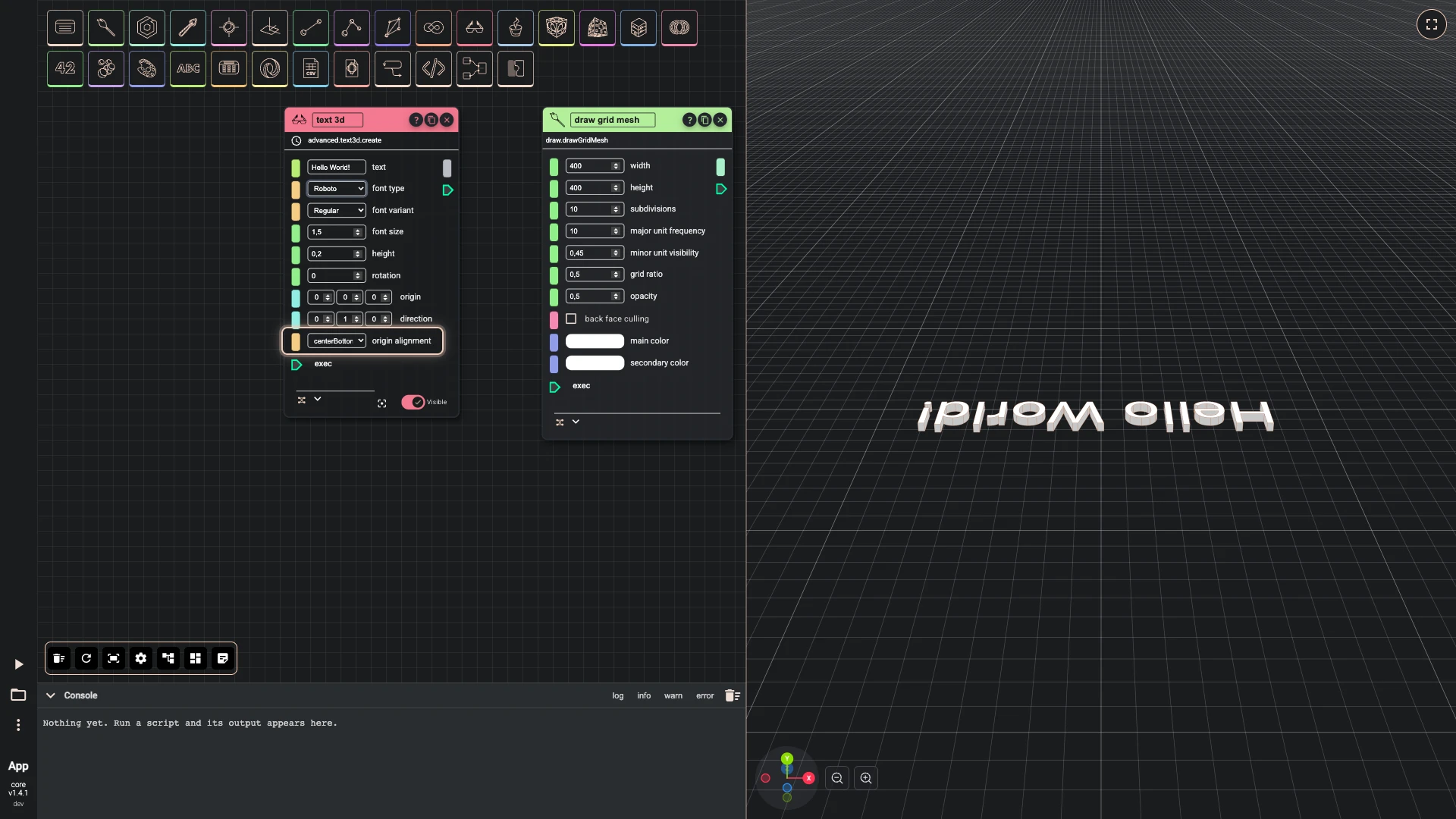Click the App label in sidebar
Viewport: 1456px width, 819px height.
[18, 766]
